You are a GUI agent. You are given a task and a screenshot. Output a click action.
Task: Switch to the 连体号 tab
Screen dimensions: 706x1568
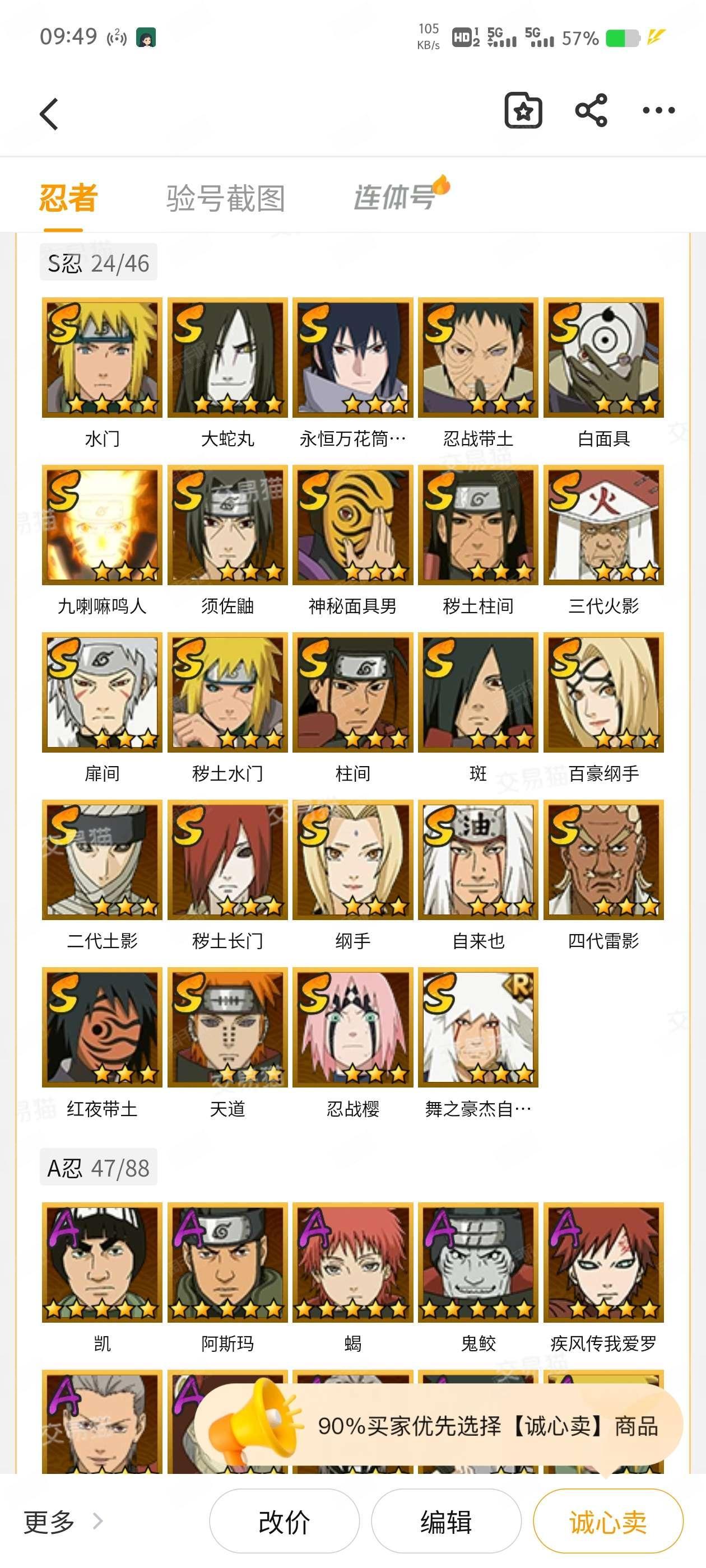pos(394,197)
